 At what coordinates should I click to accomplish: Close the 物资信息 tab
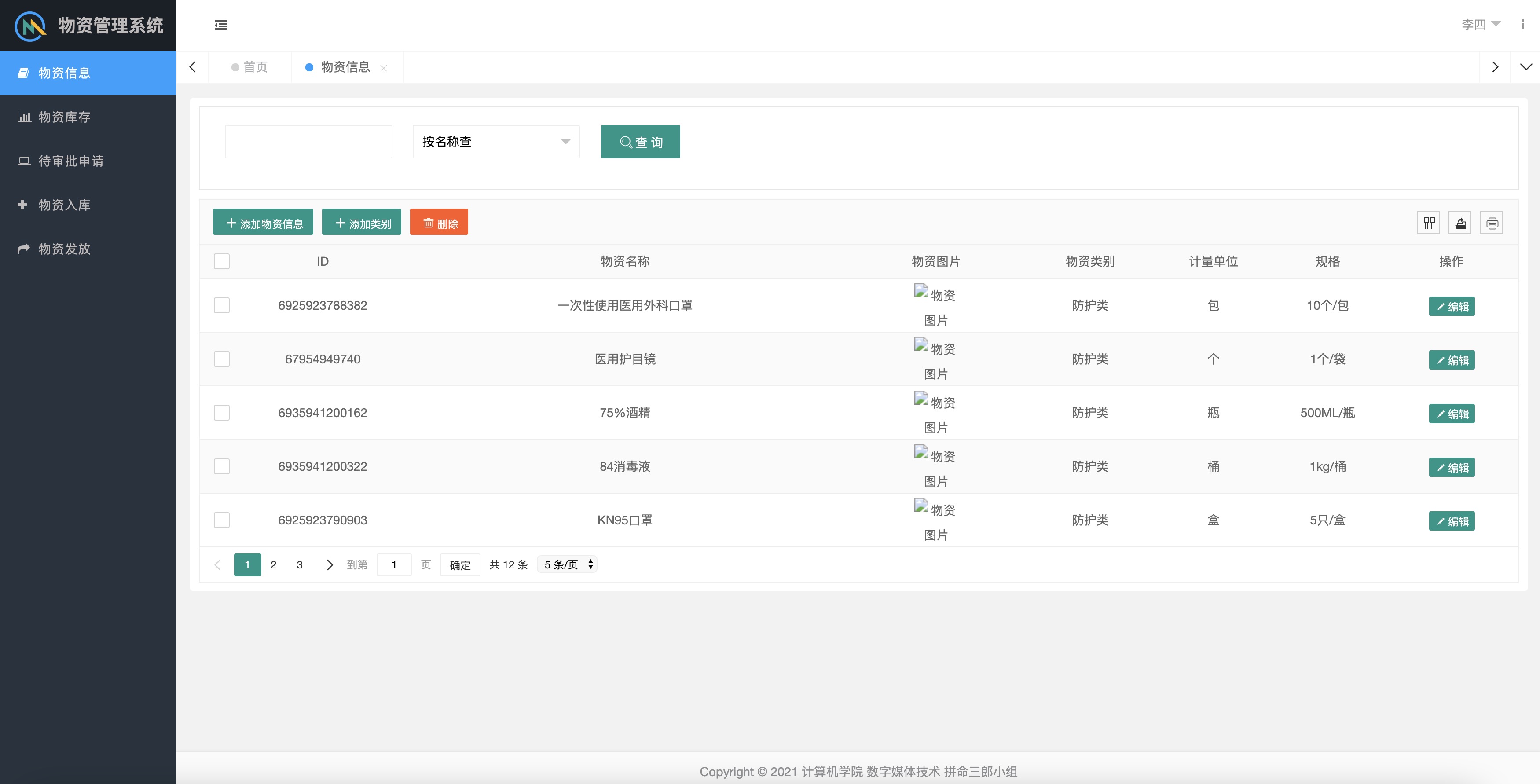(384, 68)
